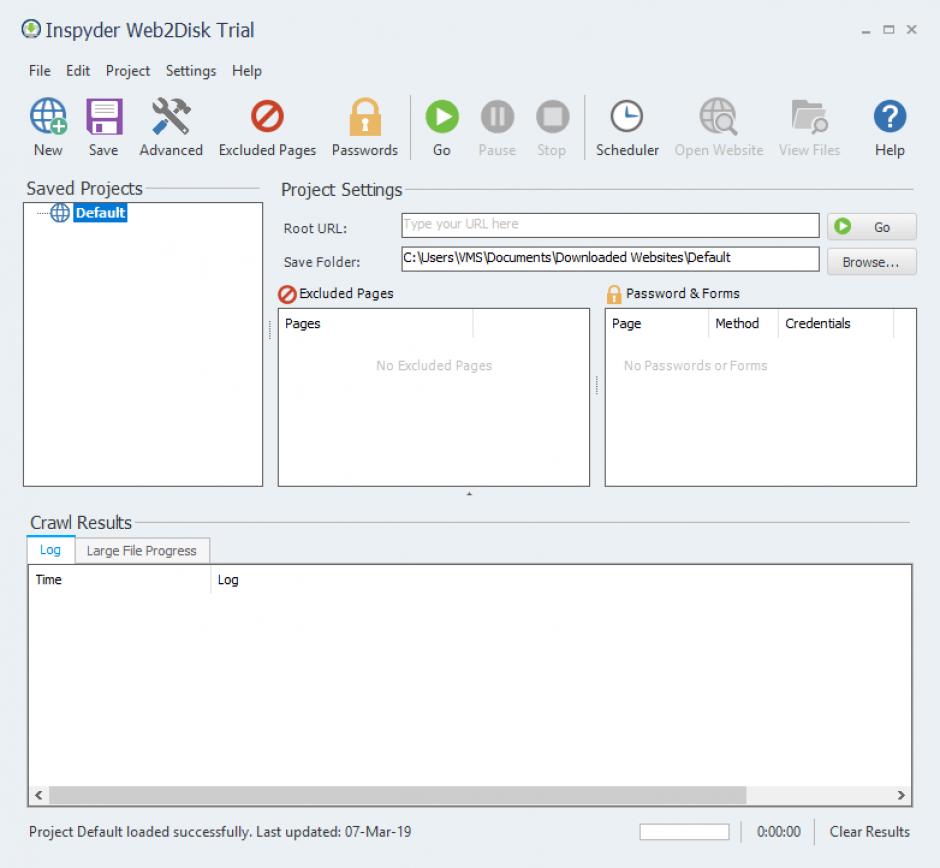
Task: Click the splitter grip left of Excluded Pages list
Action: (270, 330)
